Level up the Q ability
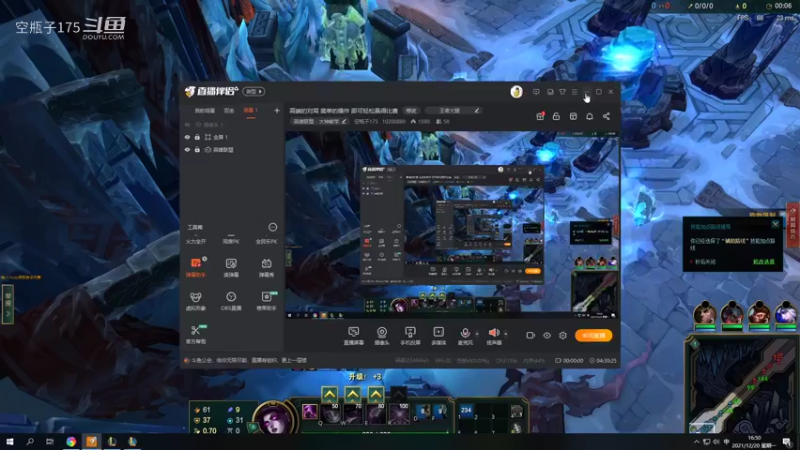Viewport: 800px width, 450px height. 330,394
